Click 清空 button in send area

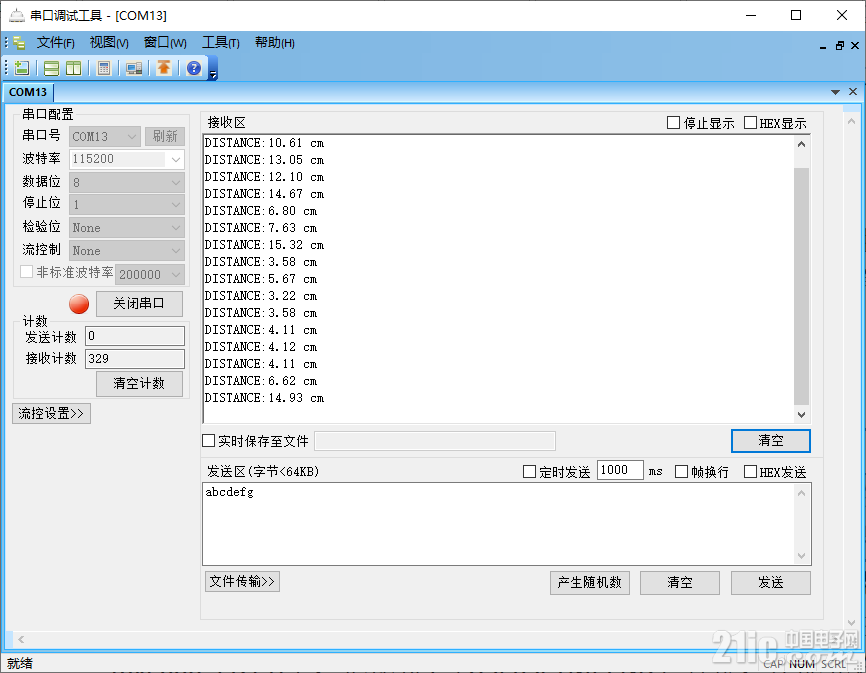679,582
